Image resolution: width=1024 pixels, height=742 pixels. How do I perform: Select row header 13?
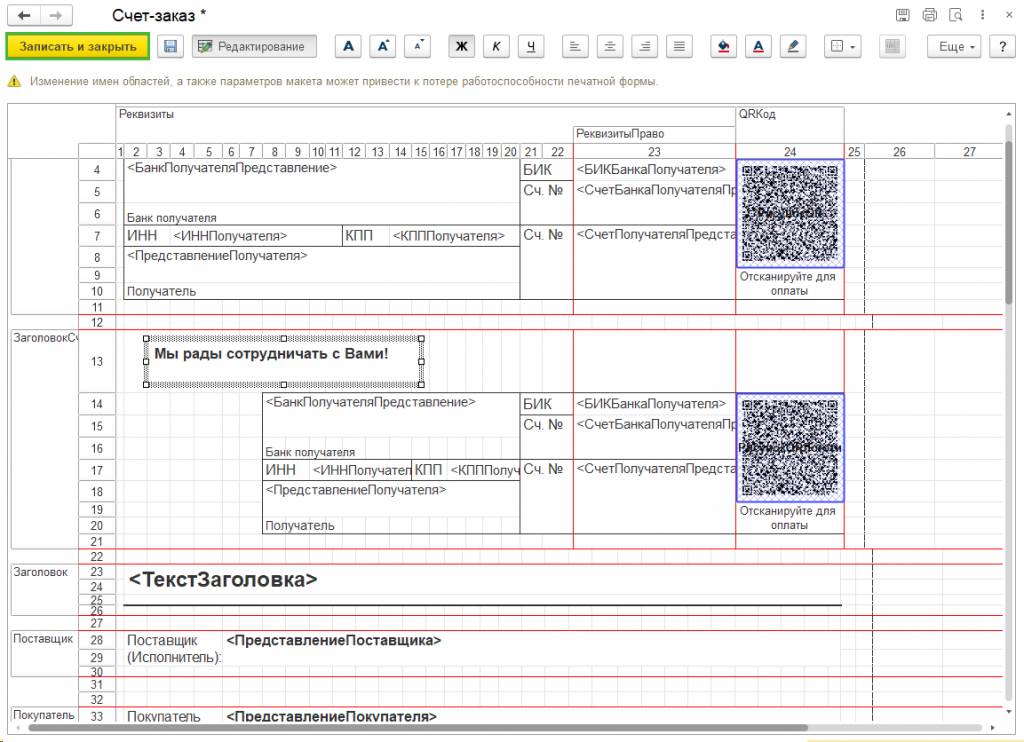97,361
